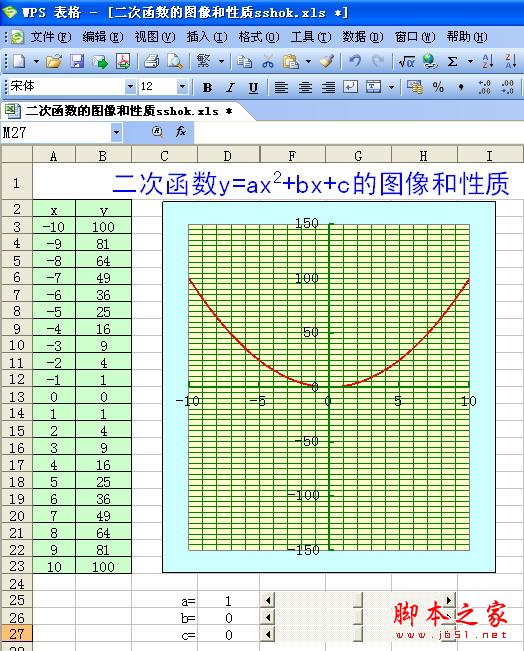The height and width of the screenshot is (651, 524).
Task: Click the Redo arrow
Action: click(378, 62)
